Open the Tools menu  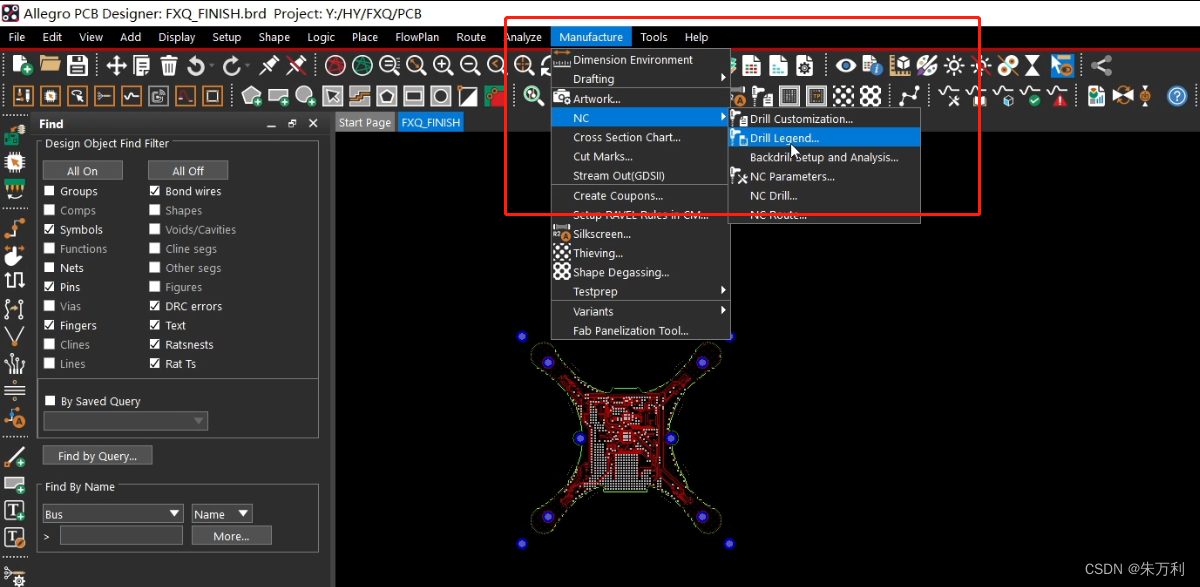(x=654, y=37)
